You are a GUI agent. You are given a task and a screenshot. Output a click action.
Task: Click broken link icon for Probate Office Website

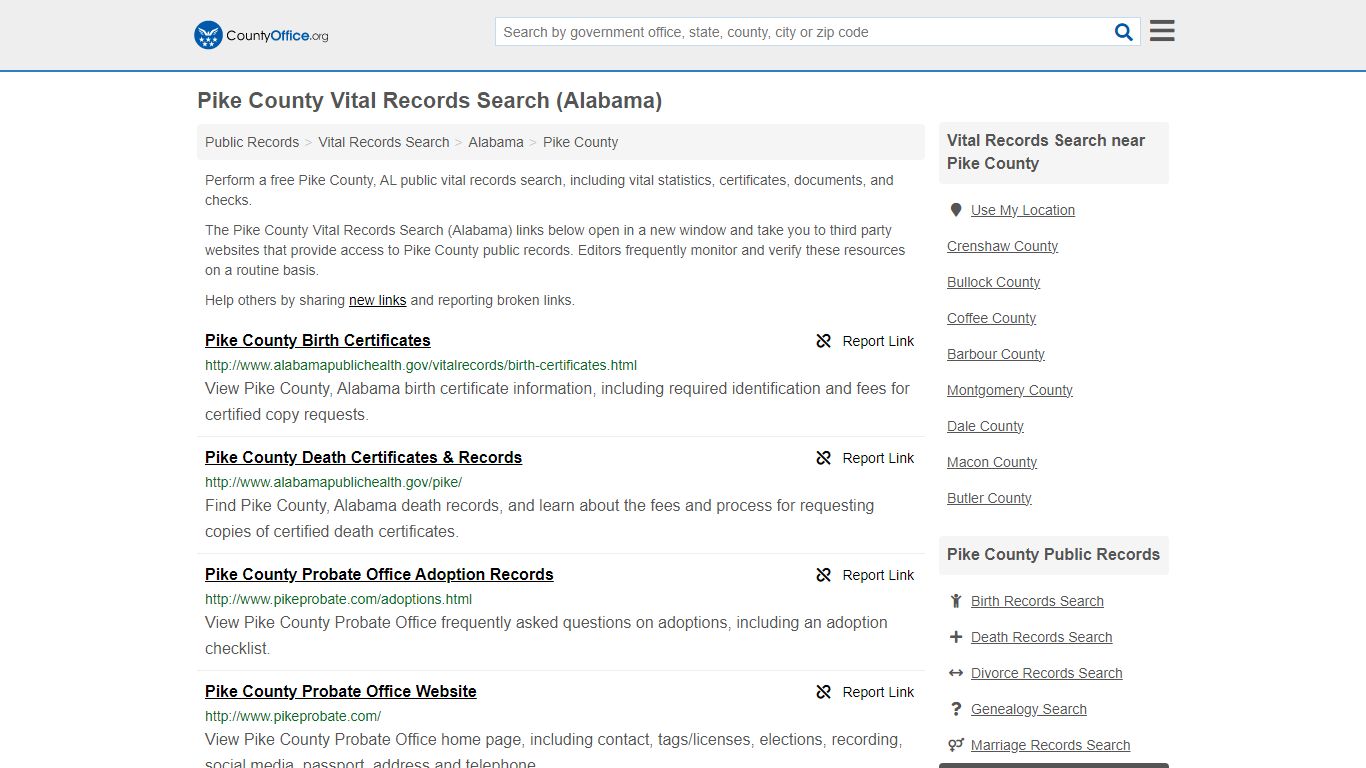point(824,692)
